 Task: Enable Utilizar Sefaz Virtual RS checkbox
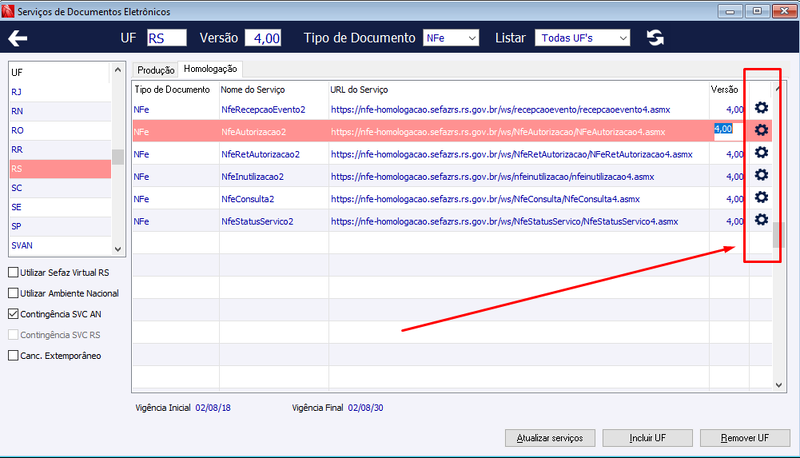pos(13,272)
